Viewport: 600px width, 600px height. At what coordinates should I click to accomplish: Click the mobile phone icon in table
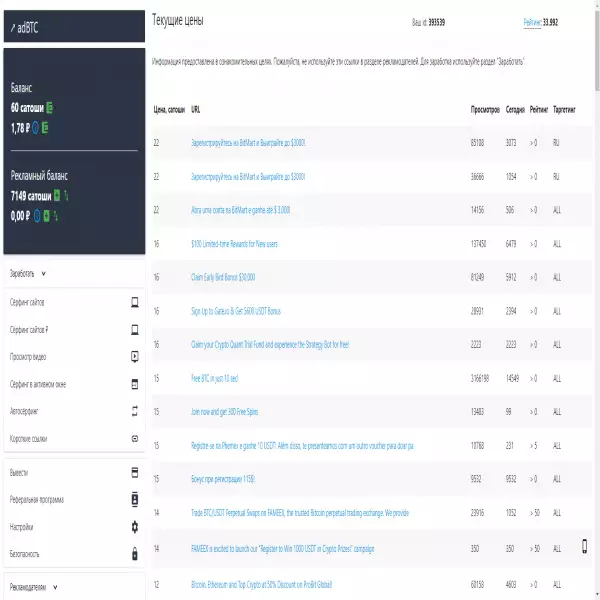(585, 547)
